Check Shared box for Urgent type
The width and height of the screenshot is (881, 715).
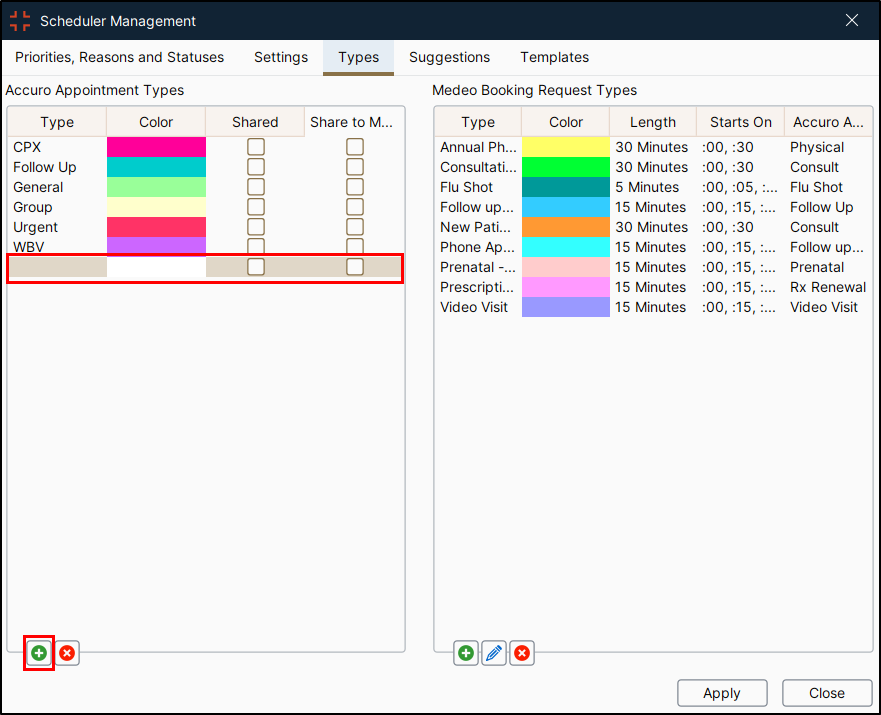(256, 227)
